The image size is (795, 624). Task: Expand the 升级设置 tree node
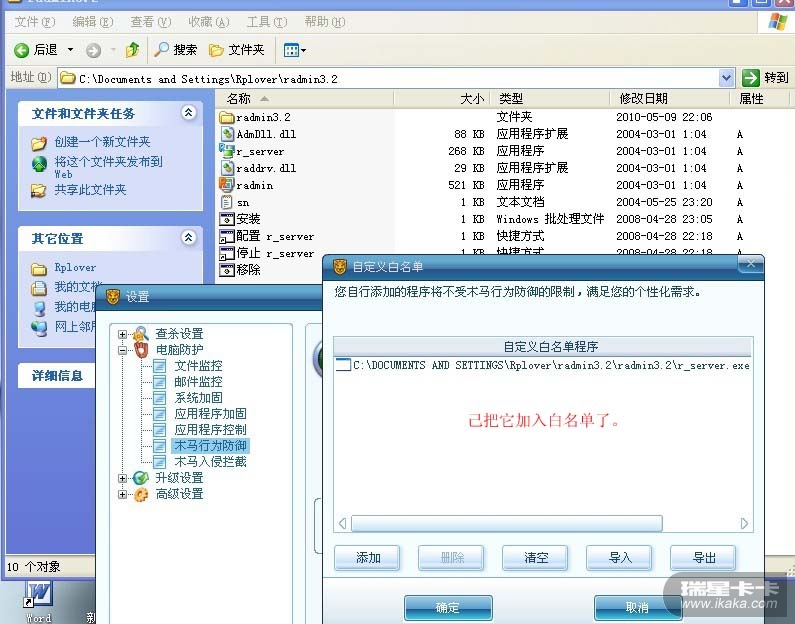coord(122,478)
